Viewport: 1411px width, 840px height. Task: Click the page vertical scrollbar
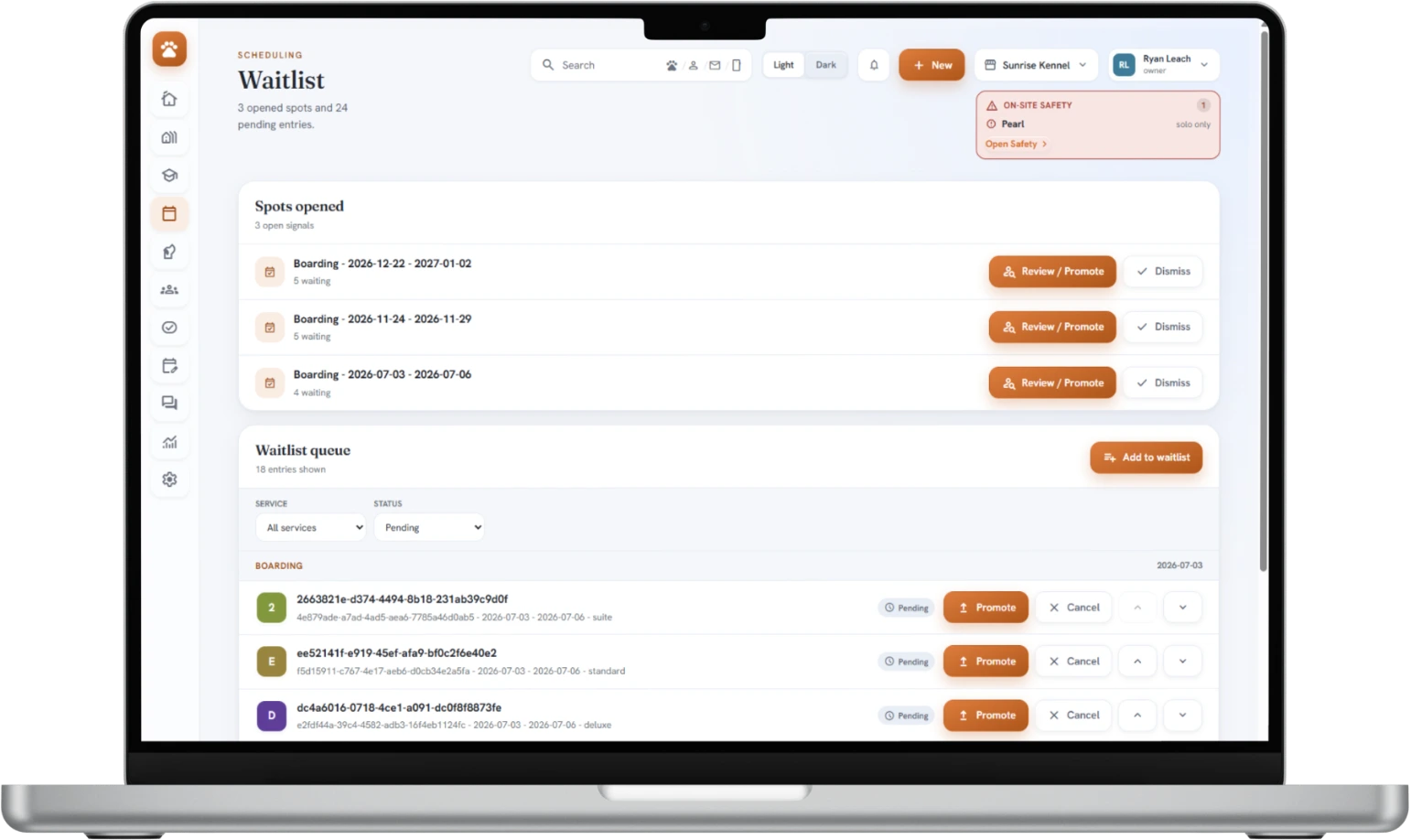point(1264,302)
